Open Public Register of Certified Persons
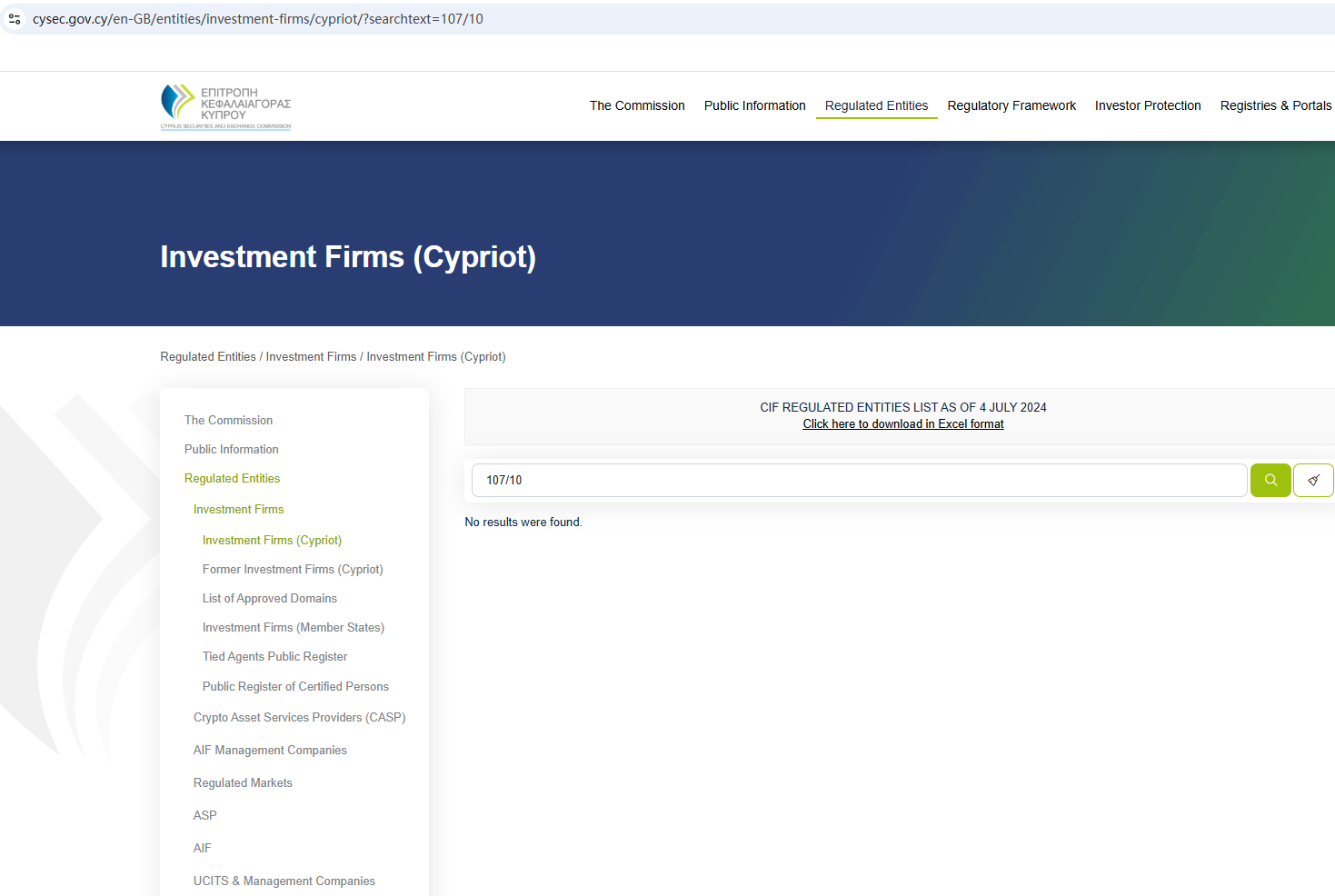Screen dimensions: 1335x896 295,687
